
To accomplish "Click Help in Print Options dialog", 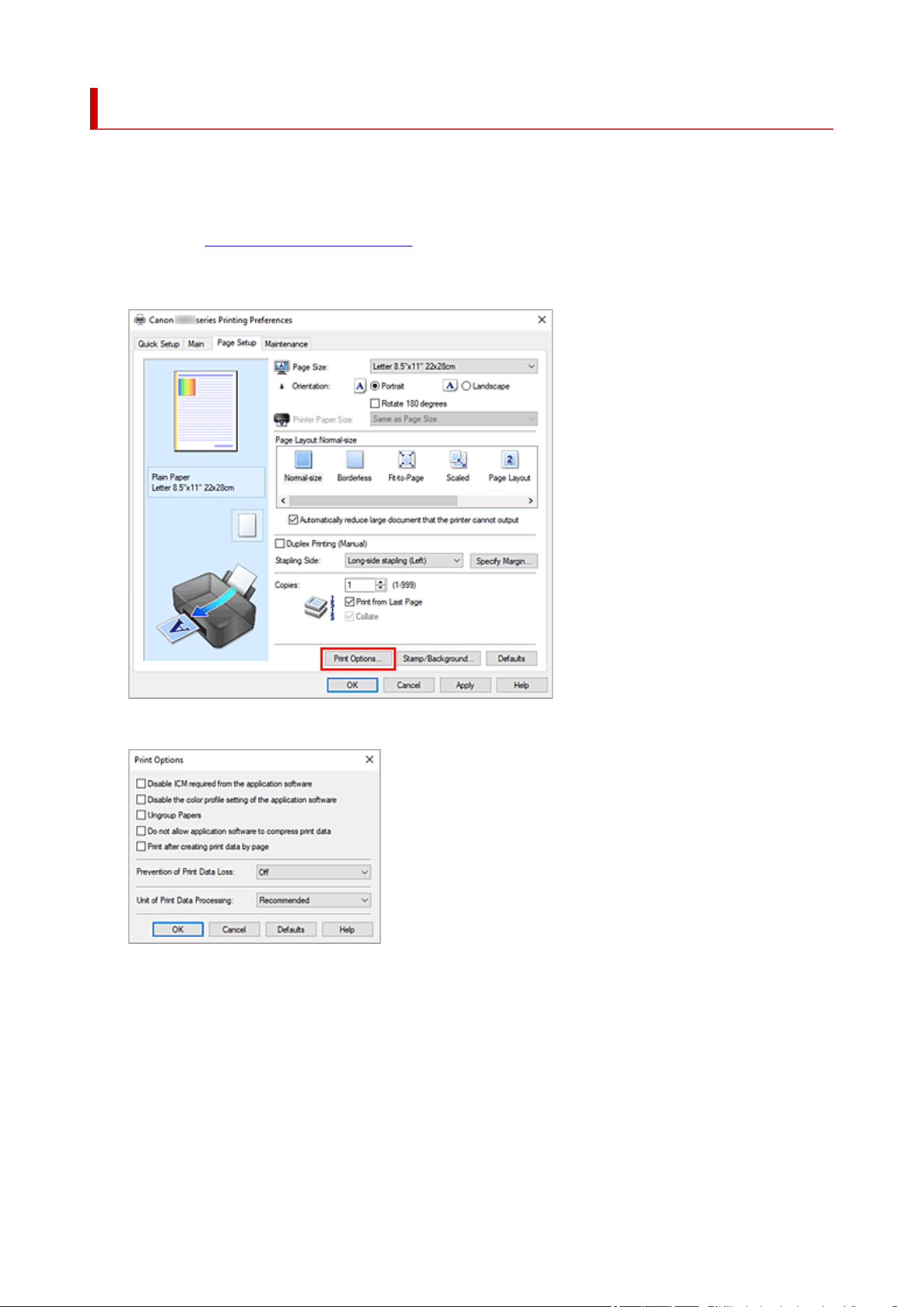I will (348, 930).
